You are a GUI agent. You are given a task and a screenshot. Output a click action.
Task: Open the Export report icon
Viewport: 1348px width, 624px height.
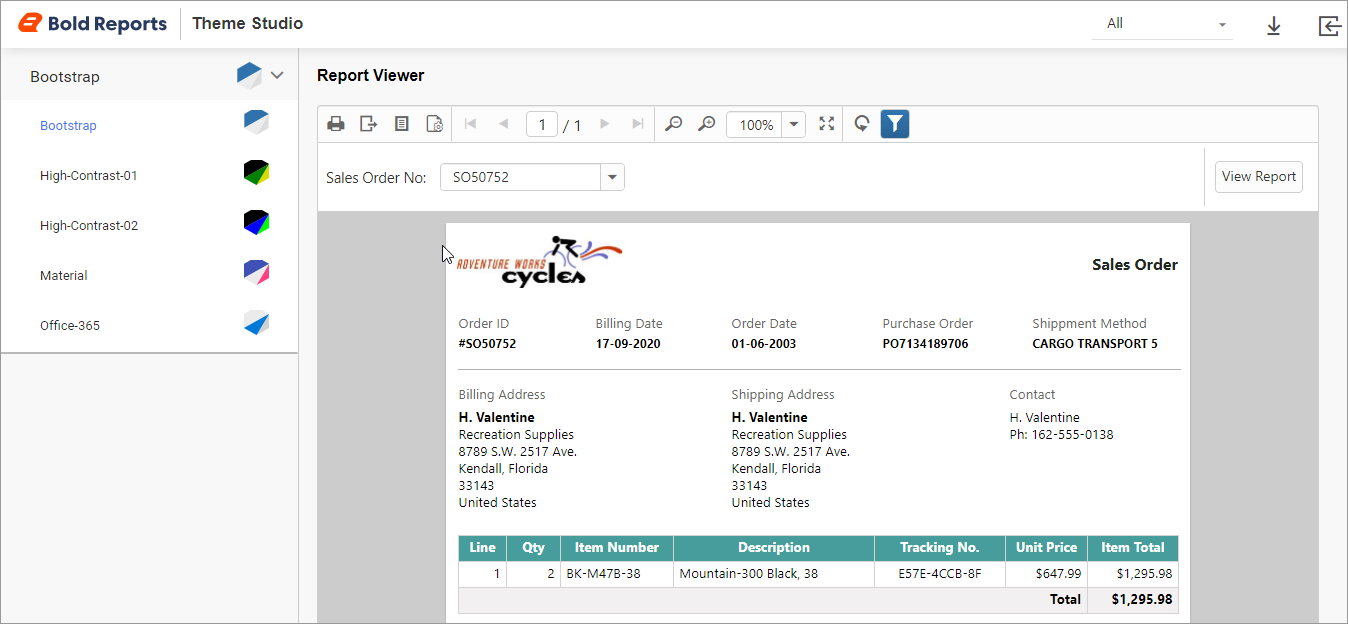[369, 124]
